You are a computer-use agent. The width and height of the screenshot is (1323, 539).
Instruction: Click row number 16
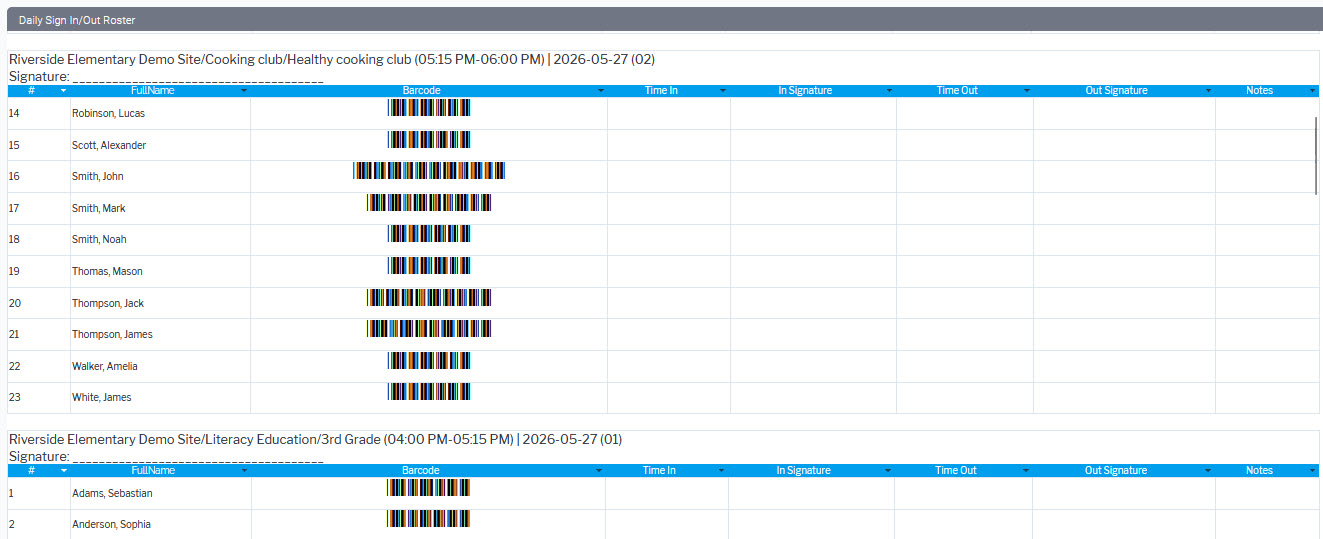click(14, 177)
